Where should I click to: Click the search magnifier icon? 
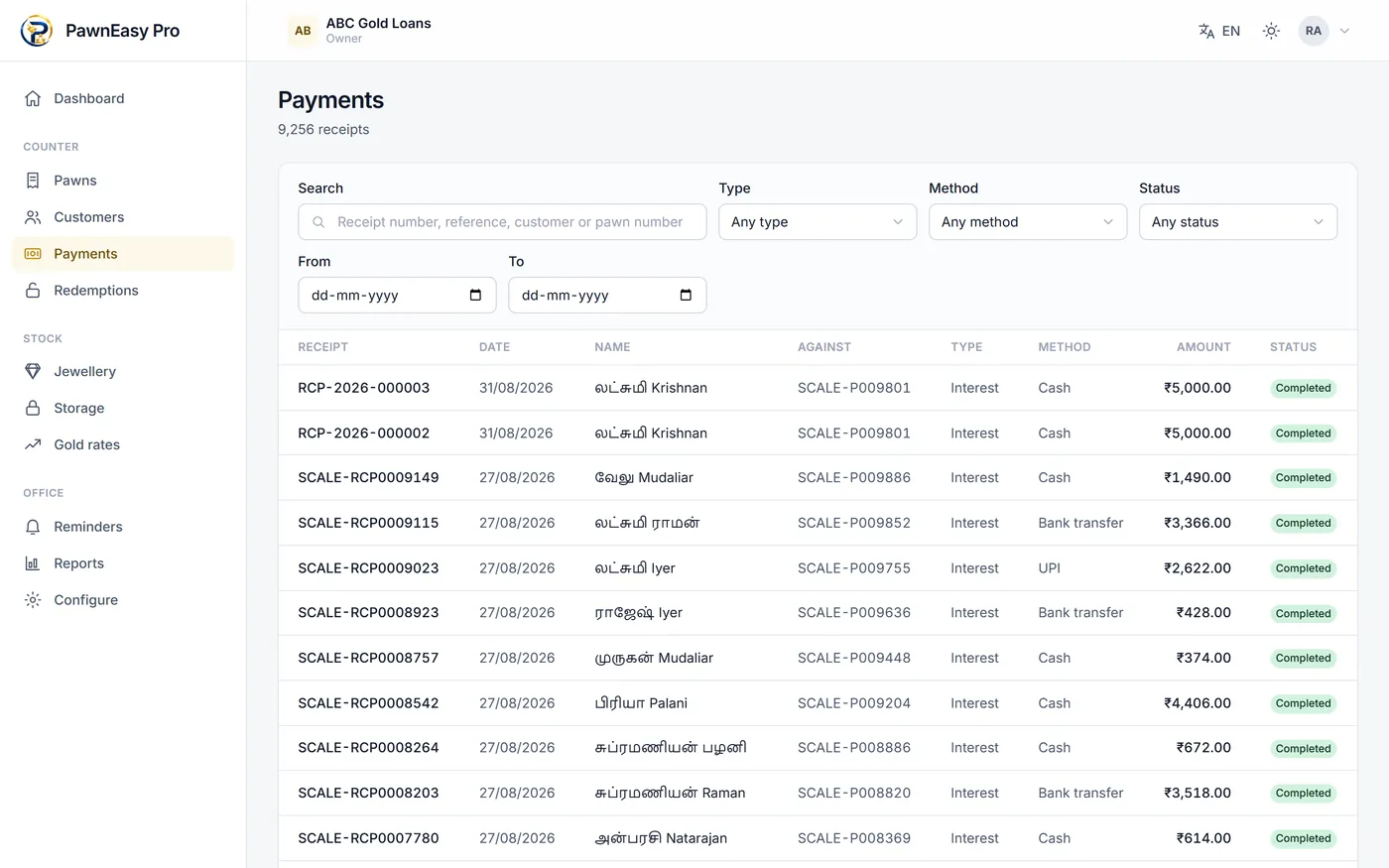tap(318, 222)
